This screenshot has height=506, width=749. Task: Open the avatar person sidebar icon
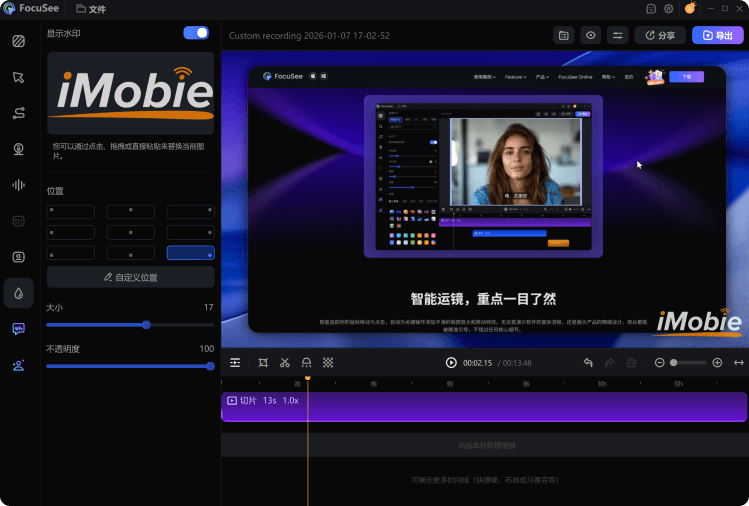pyautogui.click(x=19, y=366)
